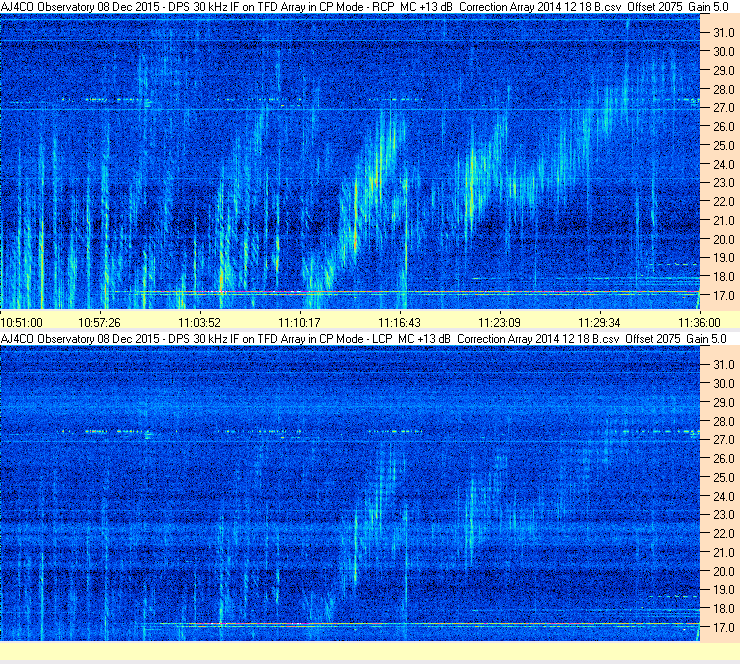Click the 24.0 frequency label on RCP chart

pyautogui.click(x=723, y=164)
